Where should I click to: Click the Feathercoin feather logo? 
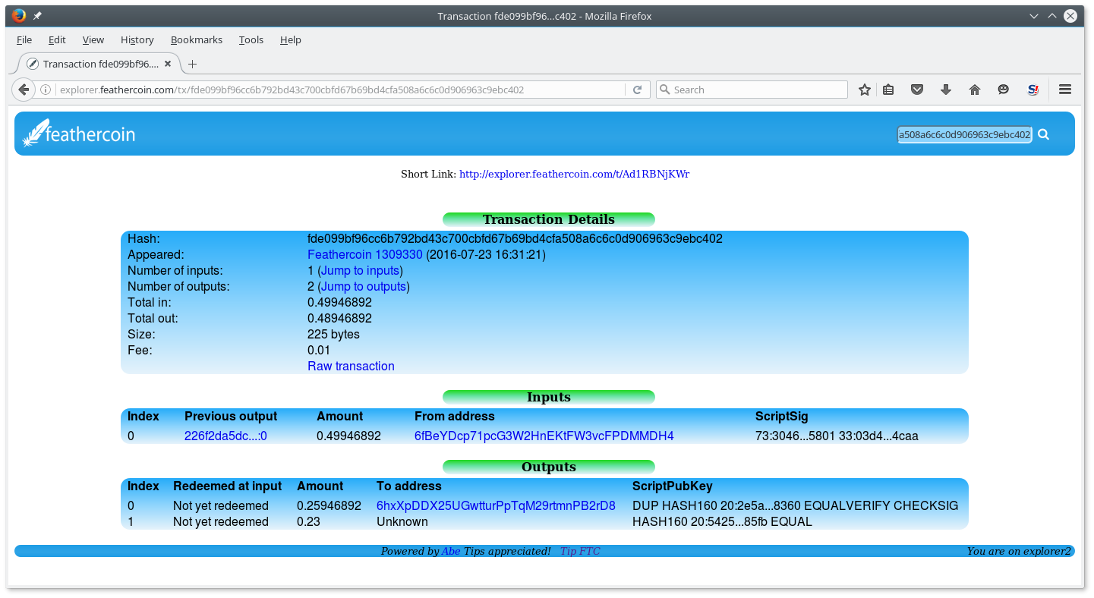click(x=79, y=133)
